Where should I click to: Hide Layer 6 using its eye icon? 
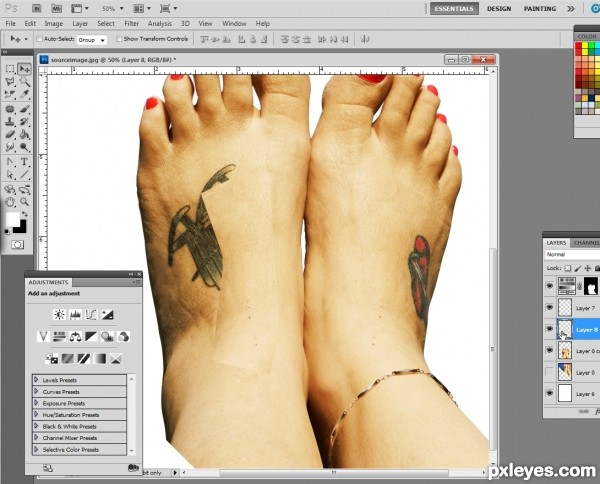tap(549, 393)
